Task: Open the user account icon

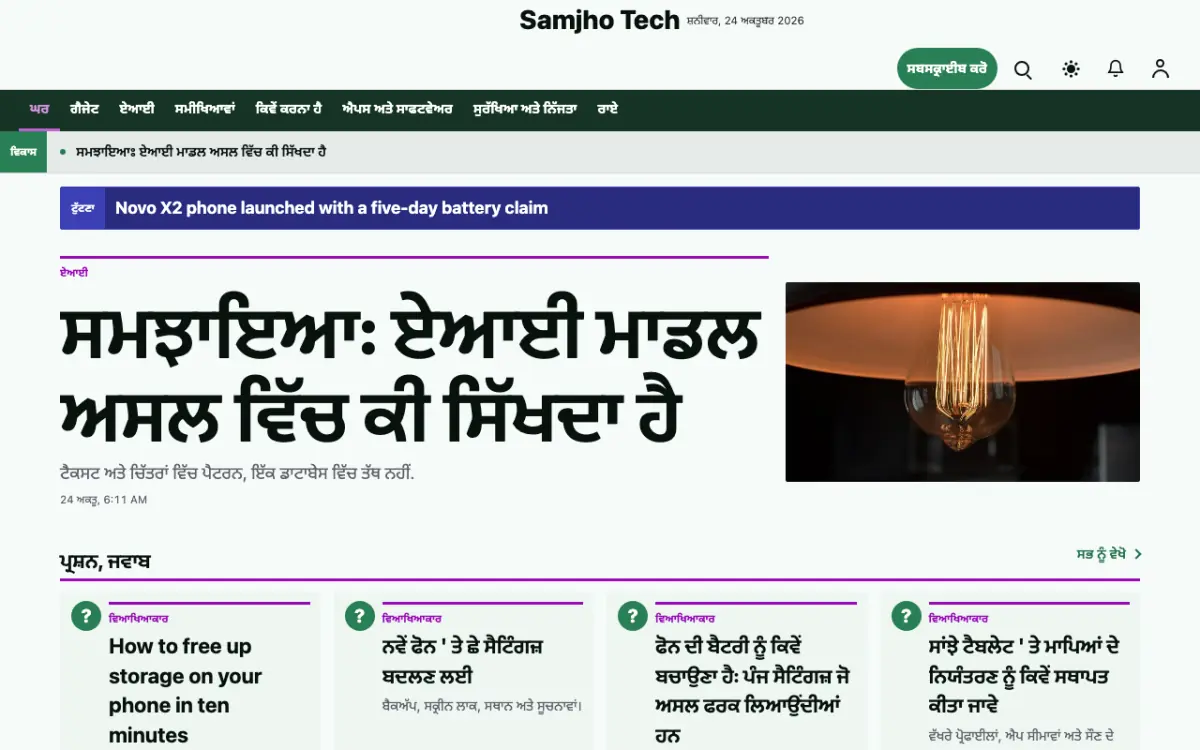Action: (x=1160, y=69)
